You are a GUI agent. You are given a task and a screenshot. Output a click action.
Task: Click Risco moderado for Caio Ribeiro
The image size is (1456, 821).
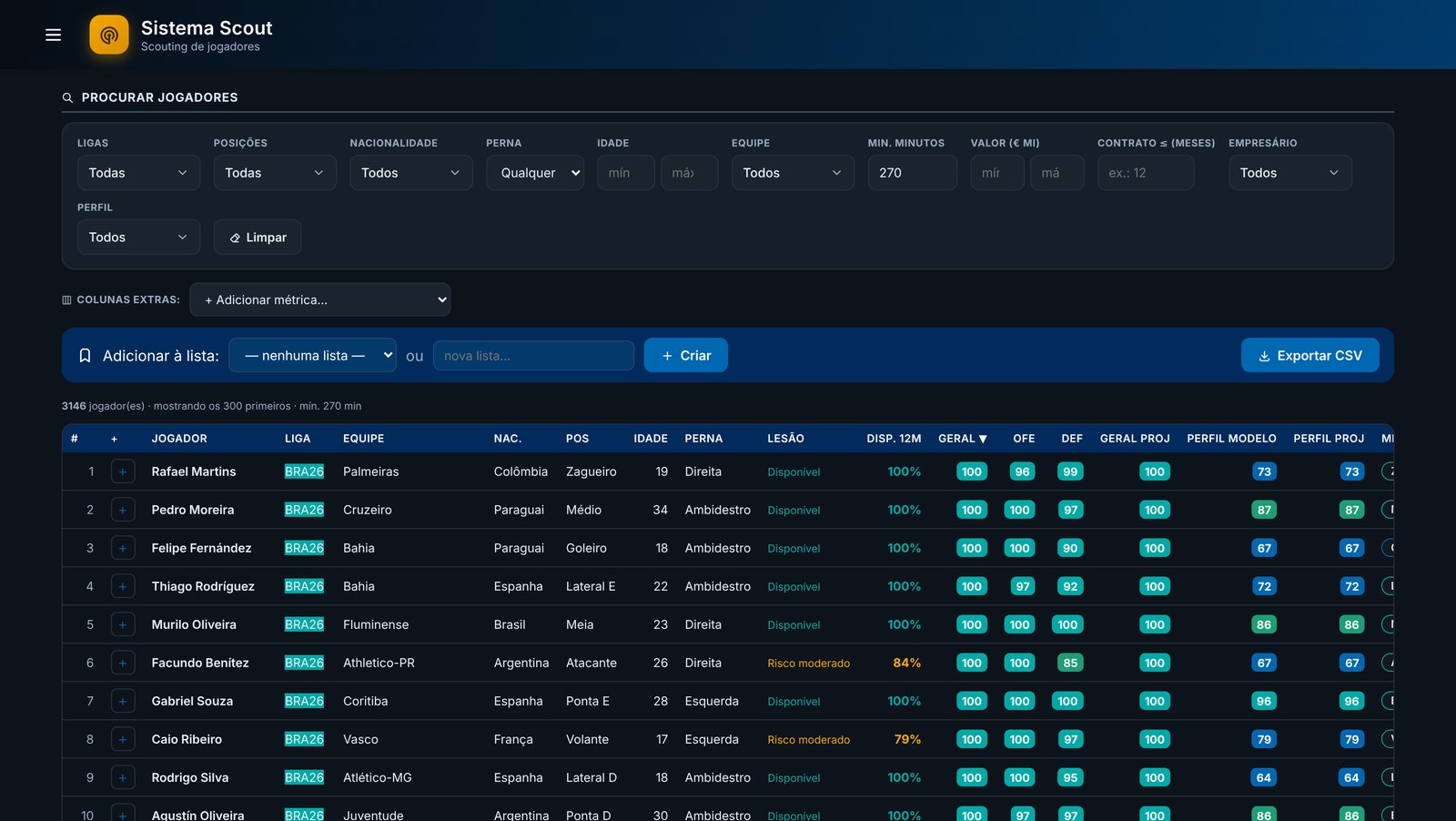(x=808, y=740)
